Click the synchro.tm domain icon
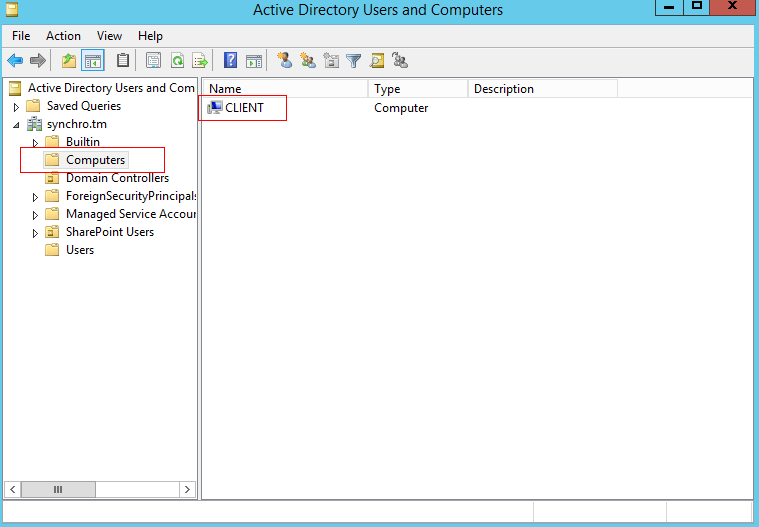 [34, 124]
